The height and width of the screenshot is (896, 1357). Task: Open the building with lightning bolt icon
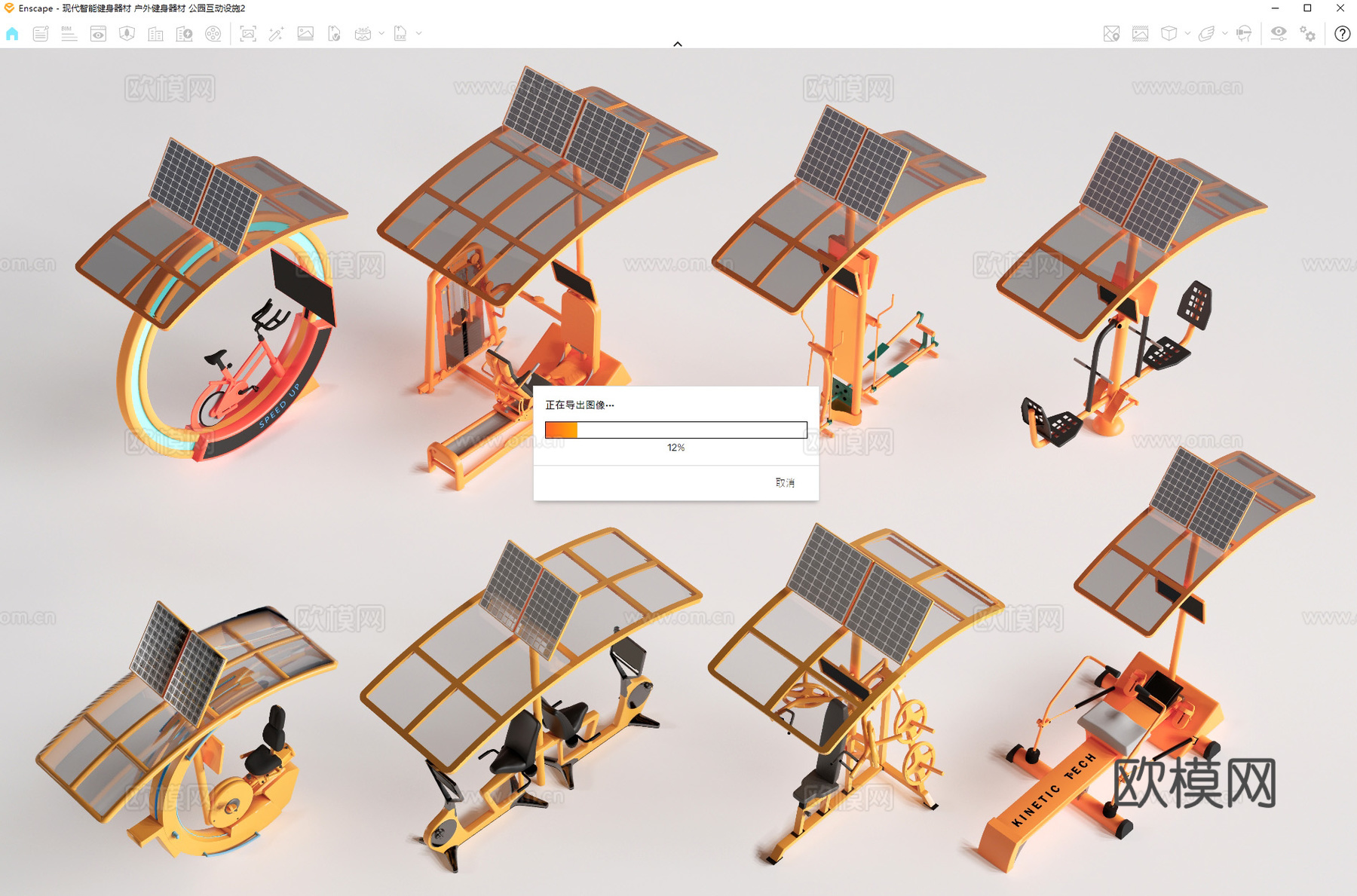(x=184, y=34)
